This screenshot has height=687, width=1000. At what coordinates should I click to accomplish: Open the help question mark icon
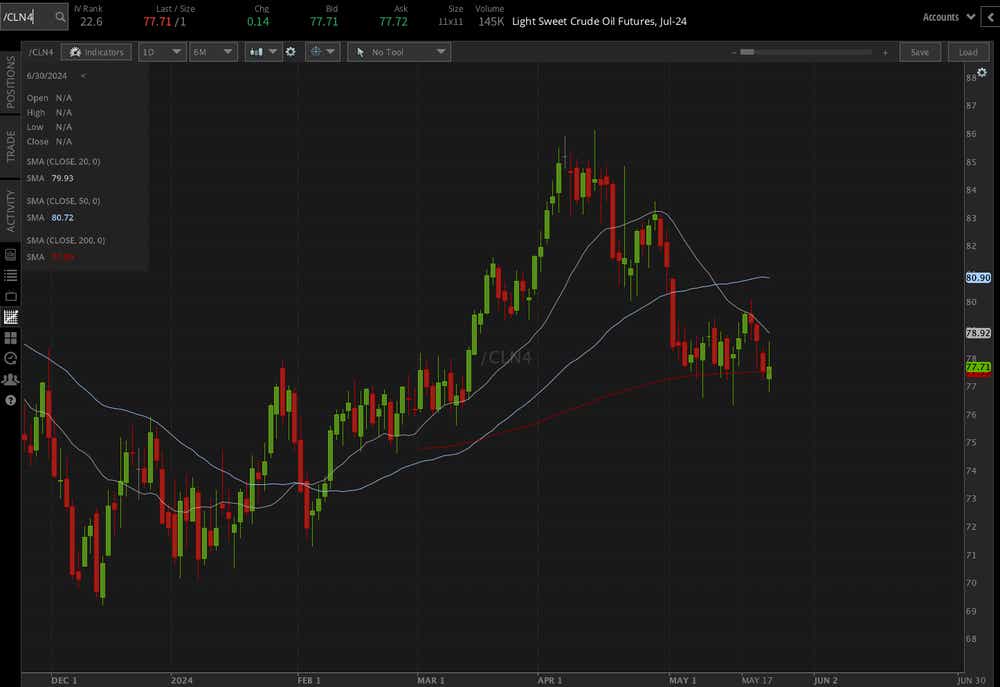[9, 401]
